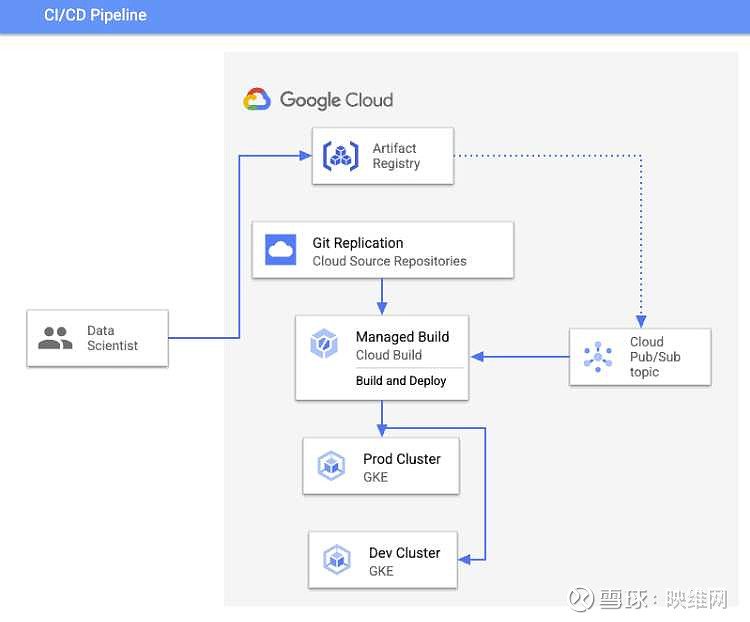Click the Dev Cluster GKE icon
750x622 pixels.
point(337,560)
